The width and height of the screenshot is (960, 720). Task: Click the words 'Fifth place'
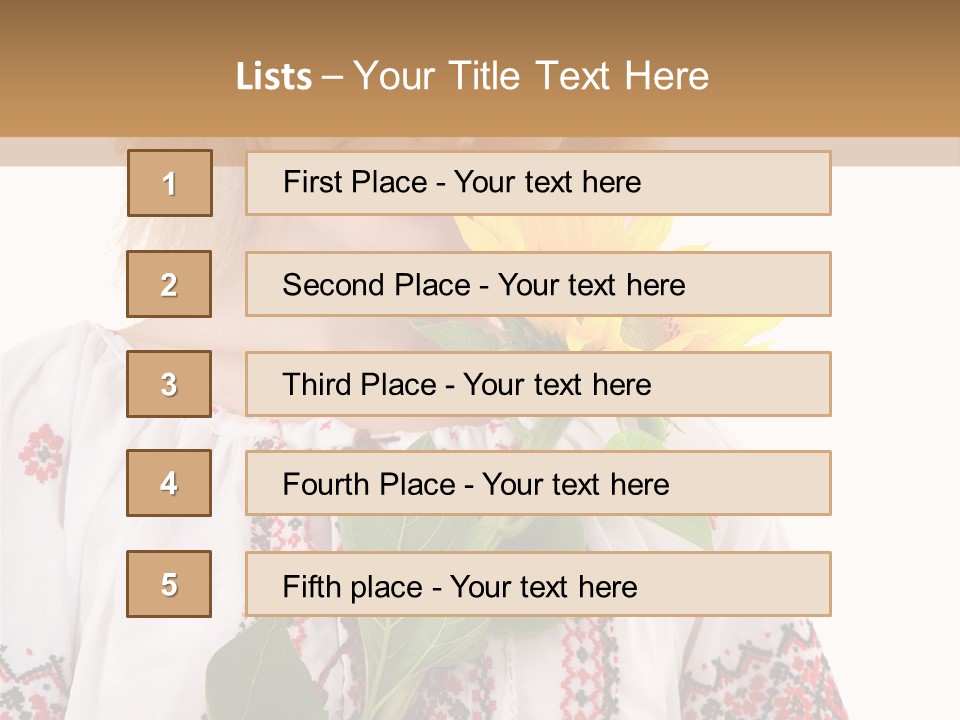pos(352,586)
